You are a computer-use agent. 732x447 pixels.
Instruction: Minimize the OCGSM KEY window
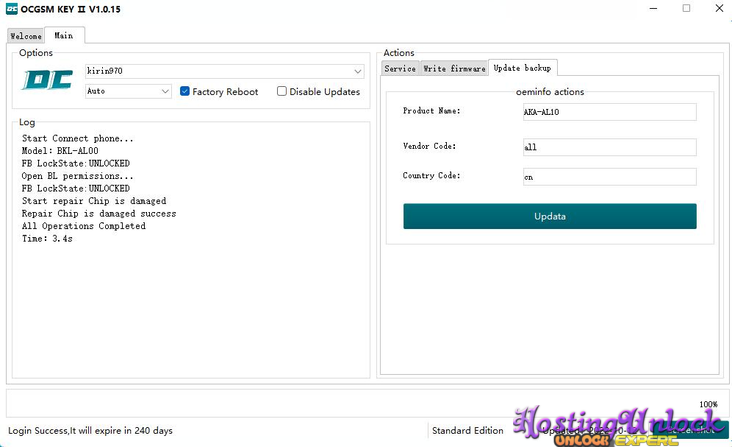coord(653,8)
